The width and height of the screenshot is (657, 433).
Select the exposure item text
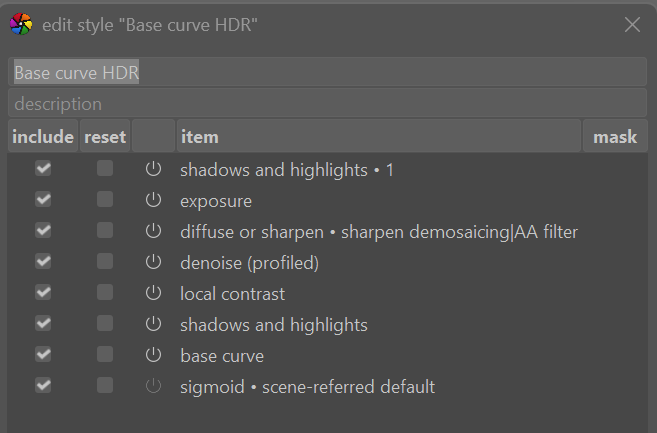click(x=216, y=202)
